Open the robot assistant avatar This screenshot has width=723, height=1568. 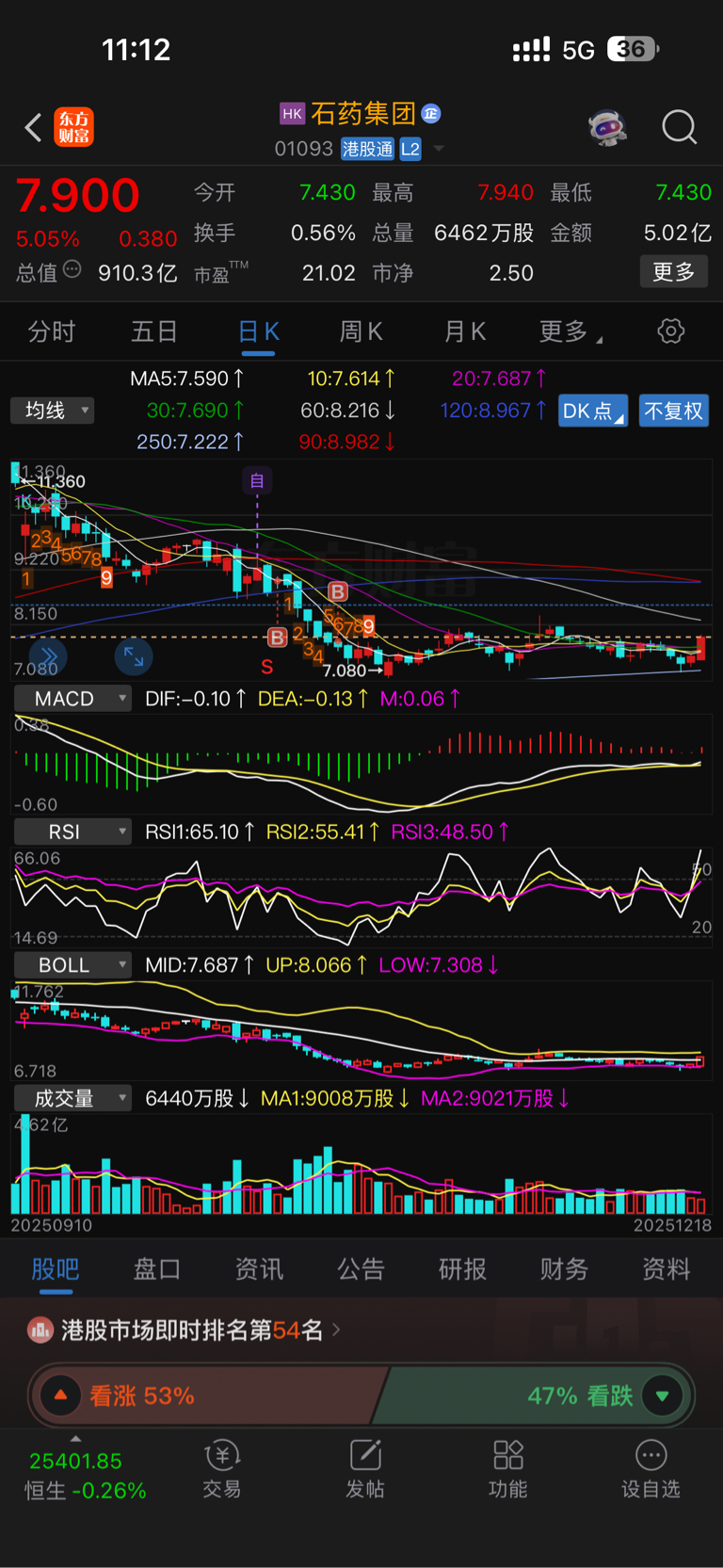click(x=608, y=127)
